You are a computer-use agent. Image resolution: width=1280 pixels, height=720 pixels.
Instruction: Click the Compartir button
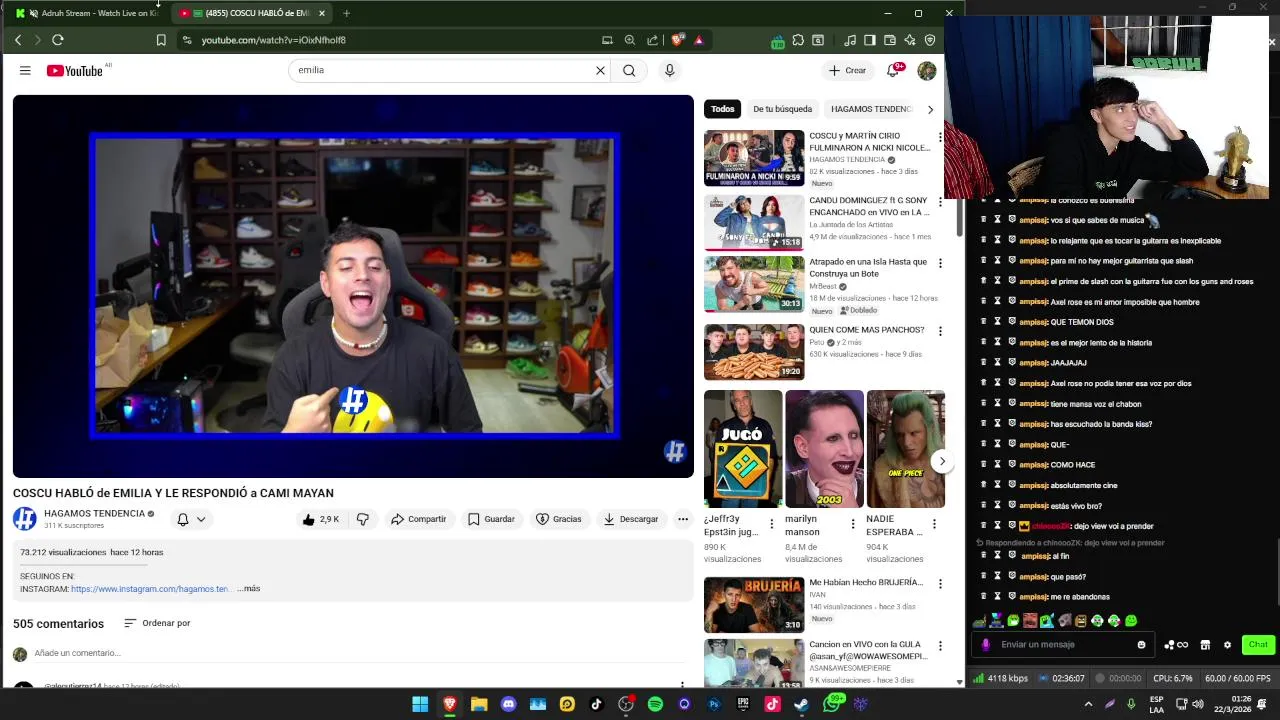419,519
